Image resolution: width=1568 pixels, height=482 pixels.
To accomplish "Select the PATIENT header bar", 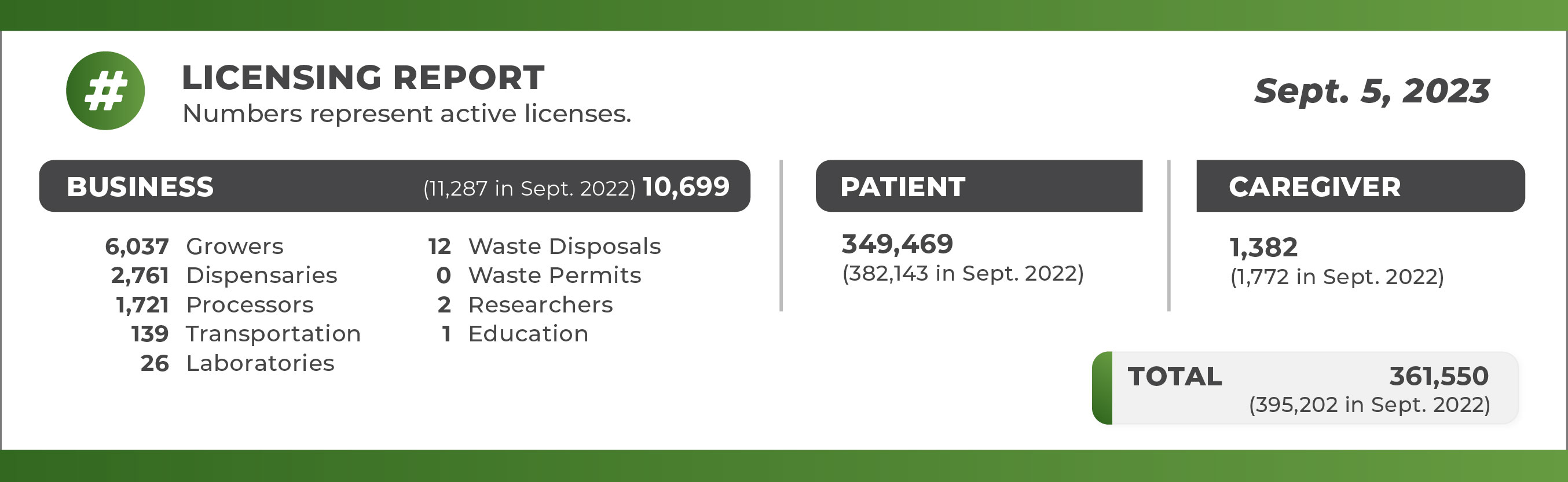I will pos(979,186).
